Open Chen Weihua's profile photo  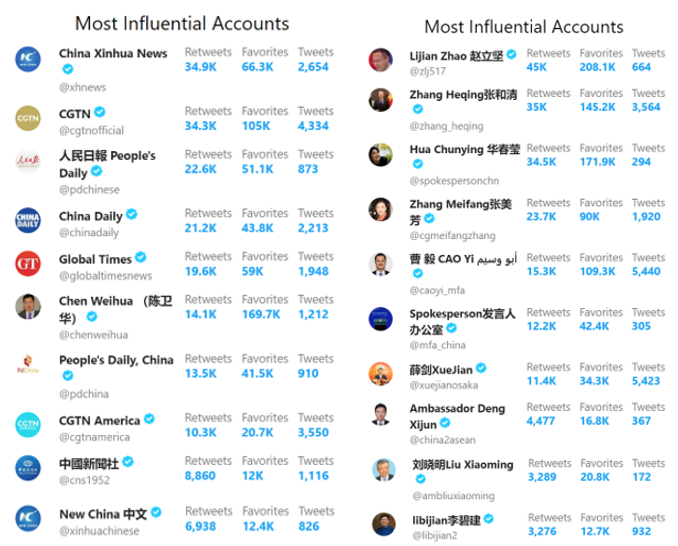pos(28,307)
